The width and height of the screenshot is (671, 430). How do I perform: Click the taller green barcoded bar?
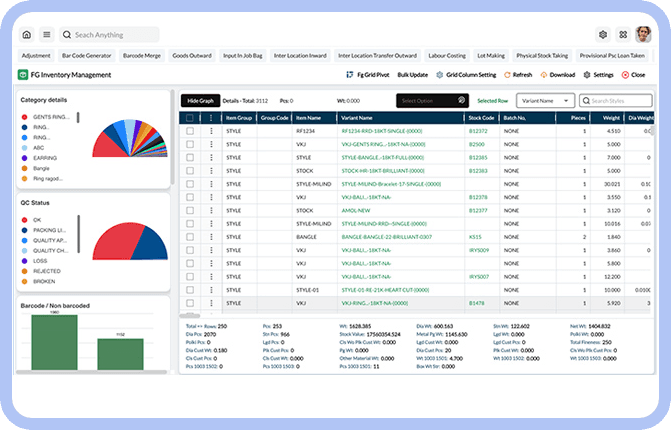[x=54, y=342]
